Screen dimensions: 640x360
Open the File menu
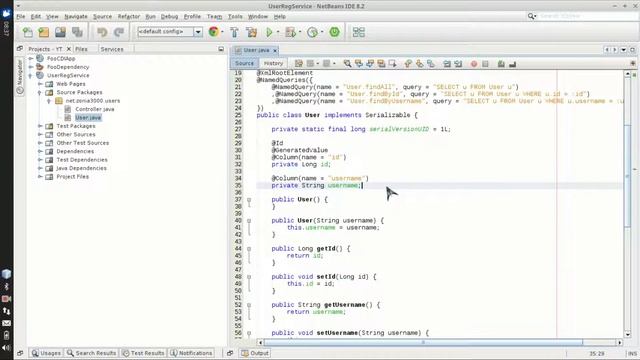pyautogui.click(x=21, y=16)
